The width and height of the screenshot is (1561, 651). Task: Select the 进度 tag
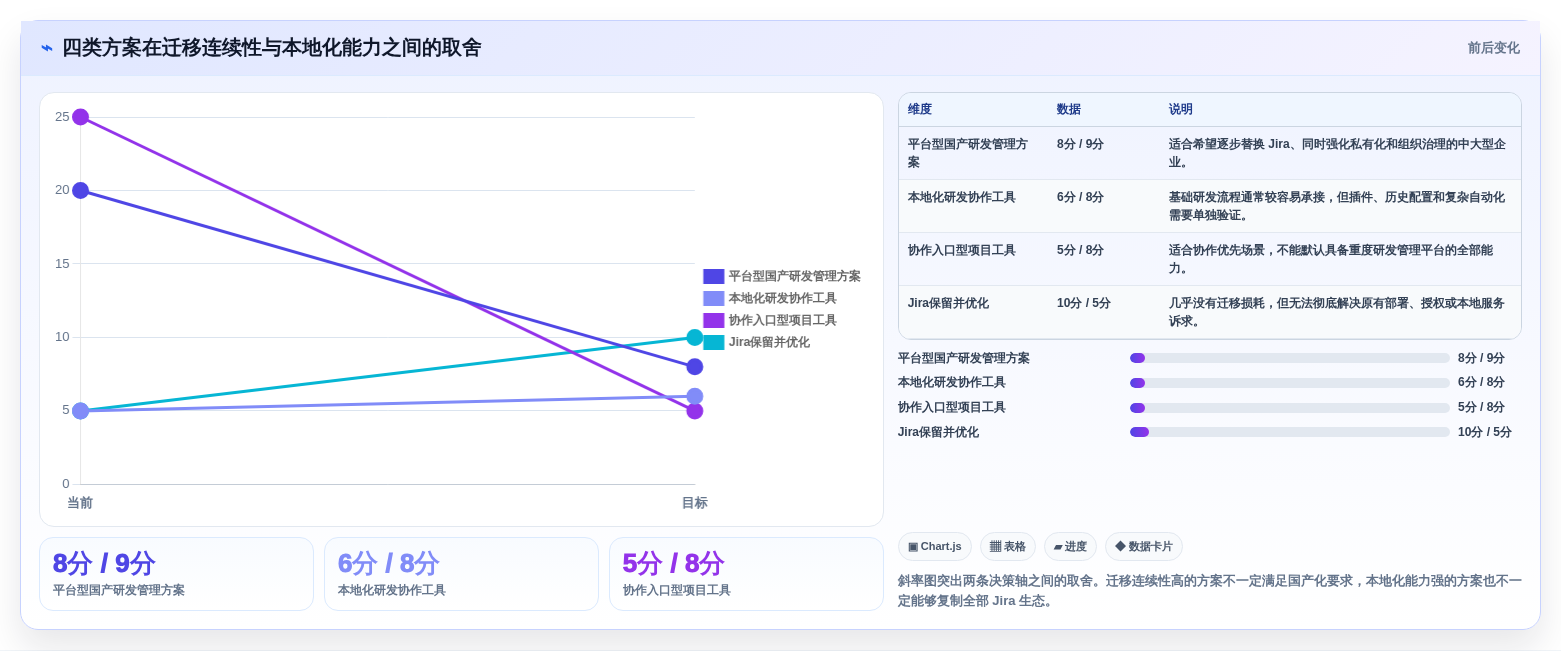1070,547
